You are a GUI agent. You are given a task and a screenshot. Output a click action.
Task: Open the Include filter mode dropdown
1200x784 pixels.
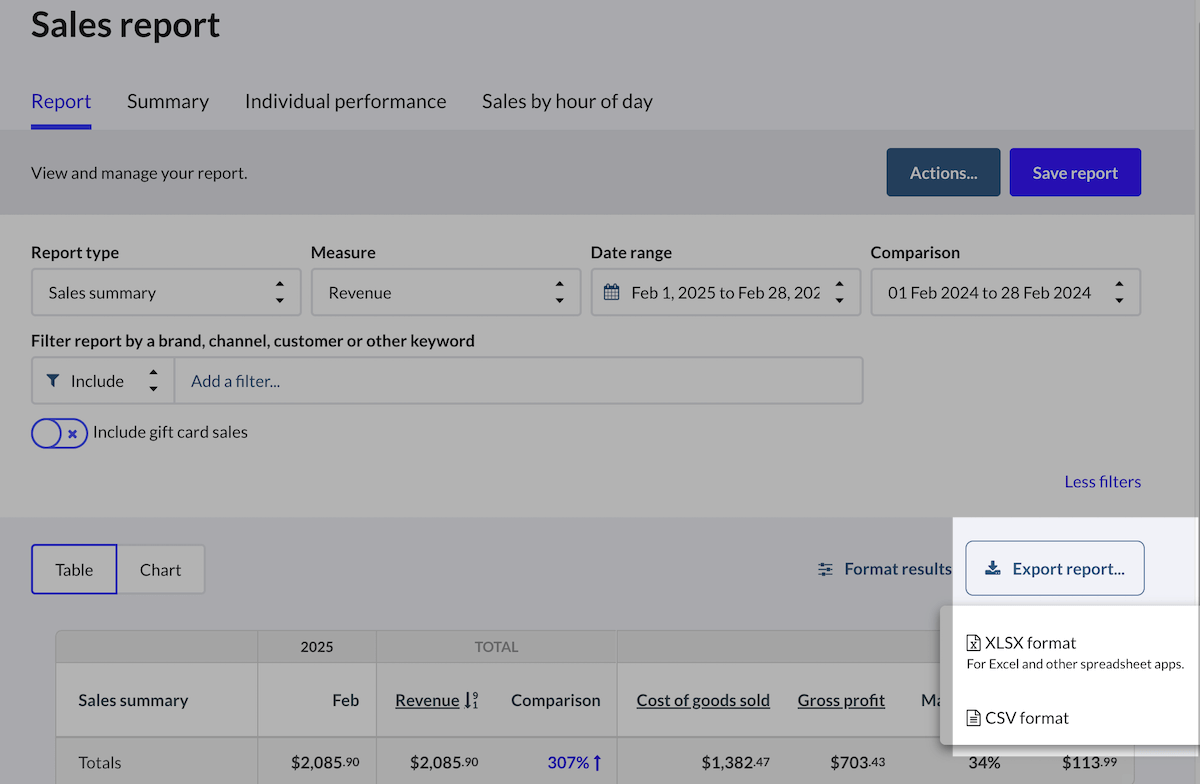(103, 381)
